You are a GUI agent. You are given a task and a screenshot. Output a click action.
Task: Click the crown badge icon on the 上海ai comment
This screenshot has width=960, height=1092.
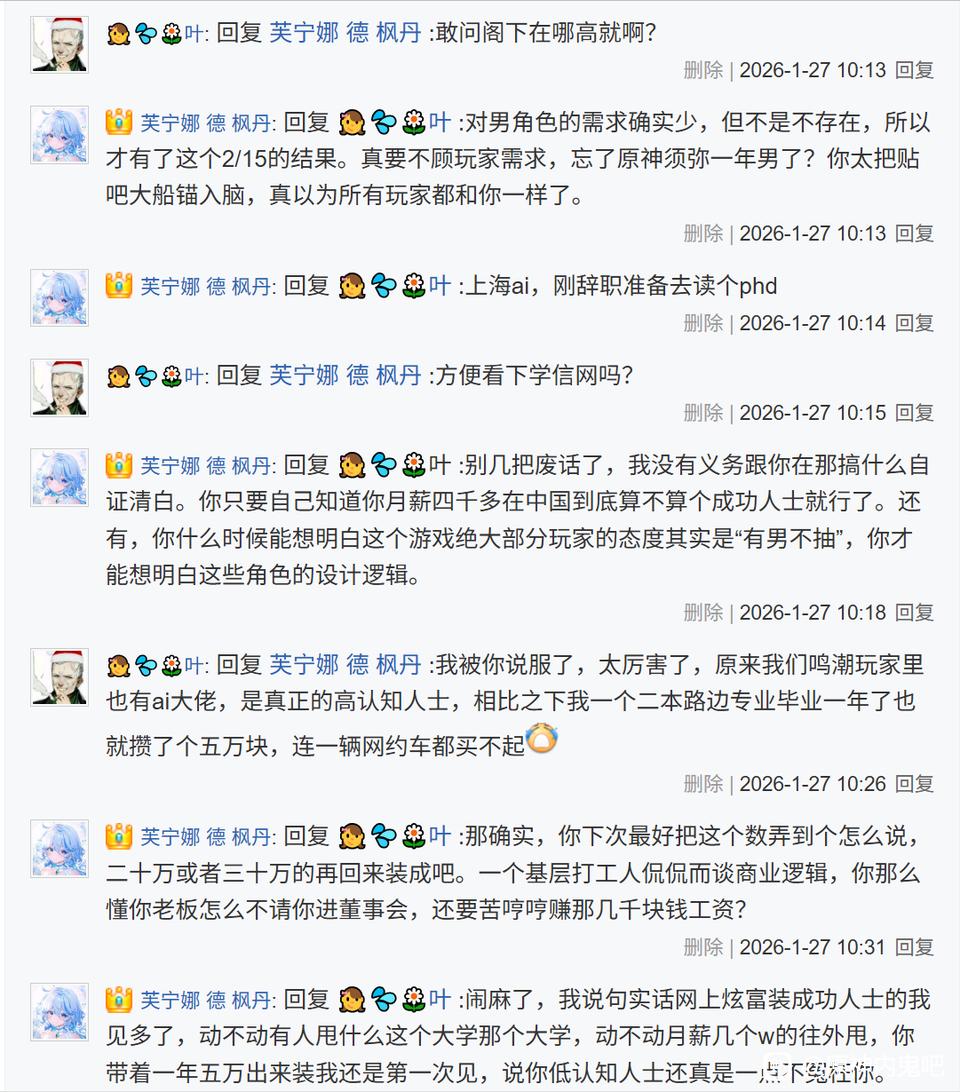pyautogui.click(x=119, y=286)
